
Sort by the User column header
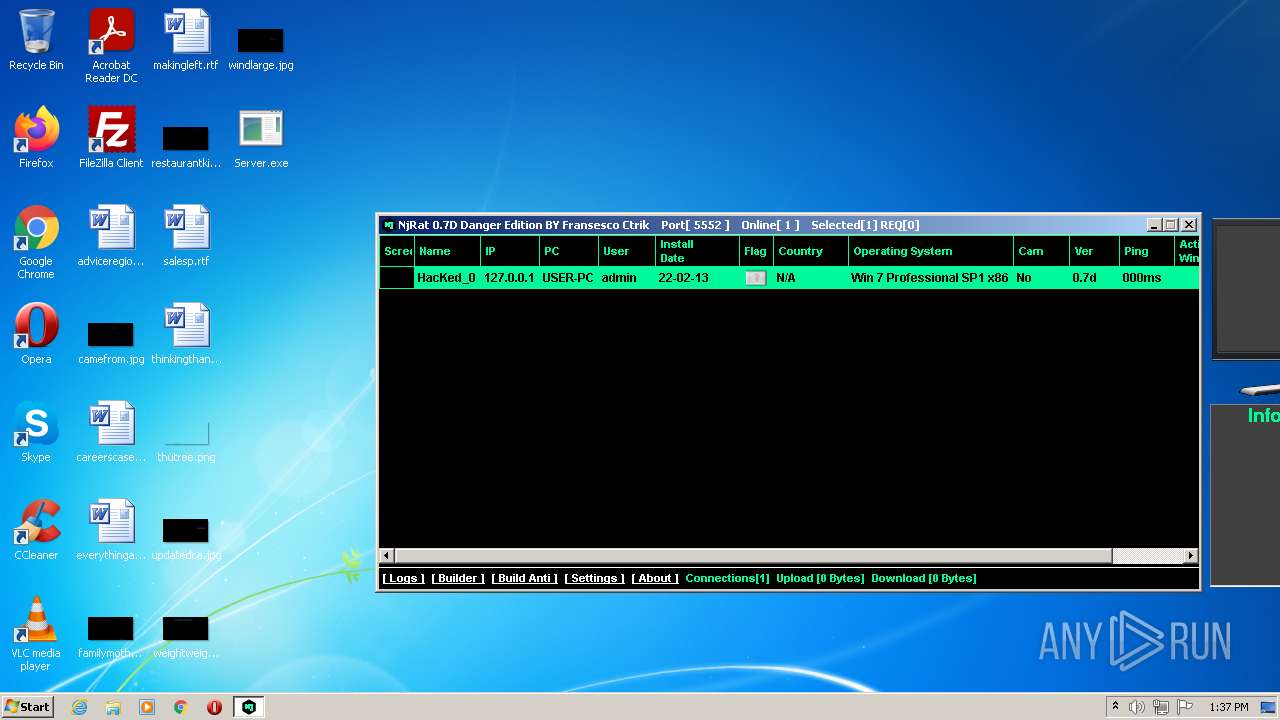coord(627,251)
